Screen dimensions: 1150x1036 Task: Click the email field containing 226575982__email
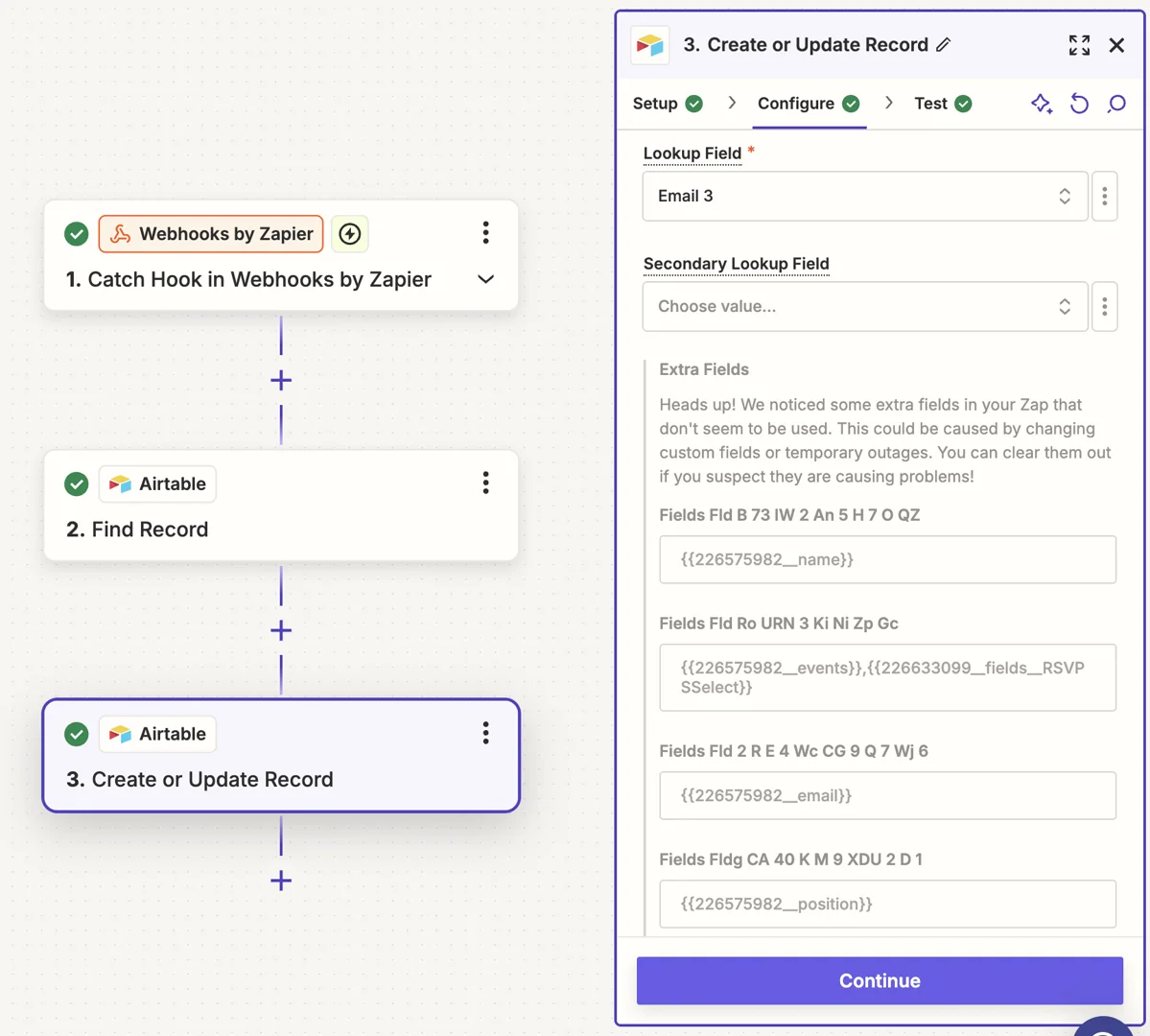[x=886, y=795]
